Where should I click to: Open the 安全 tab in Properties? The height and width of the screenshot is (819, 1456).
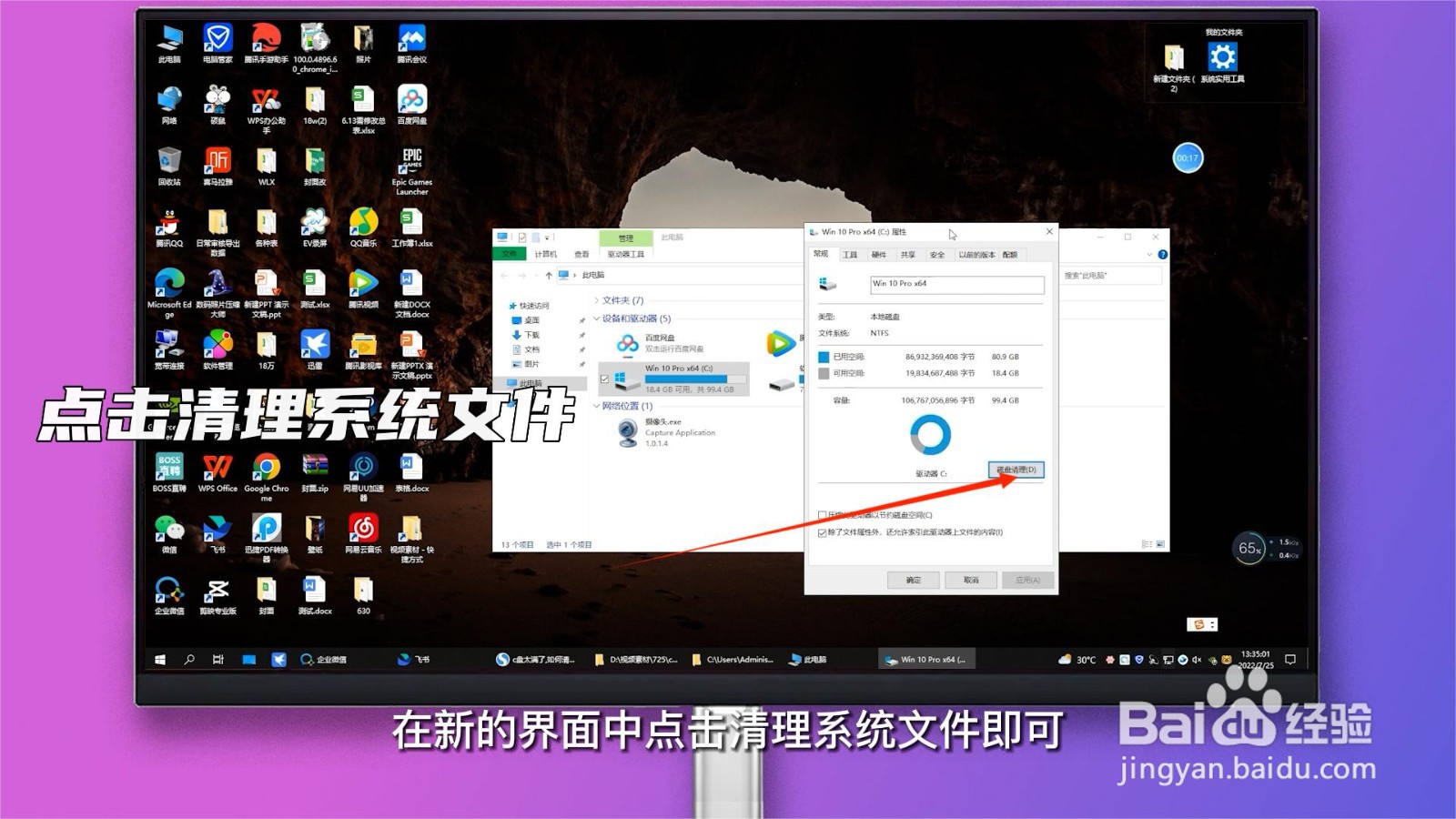point(936,255)
